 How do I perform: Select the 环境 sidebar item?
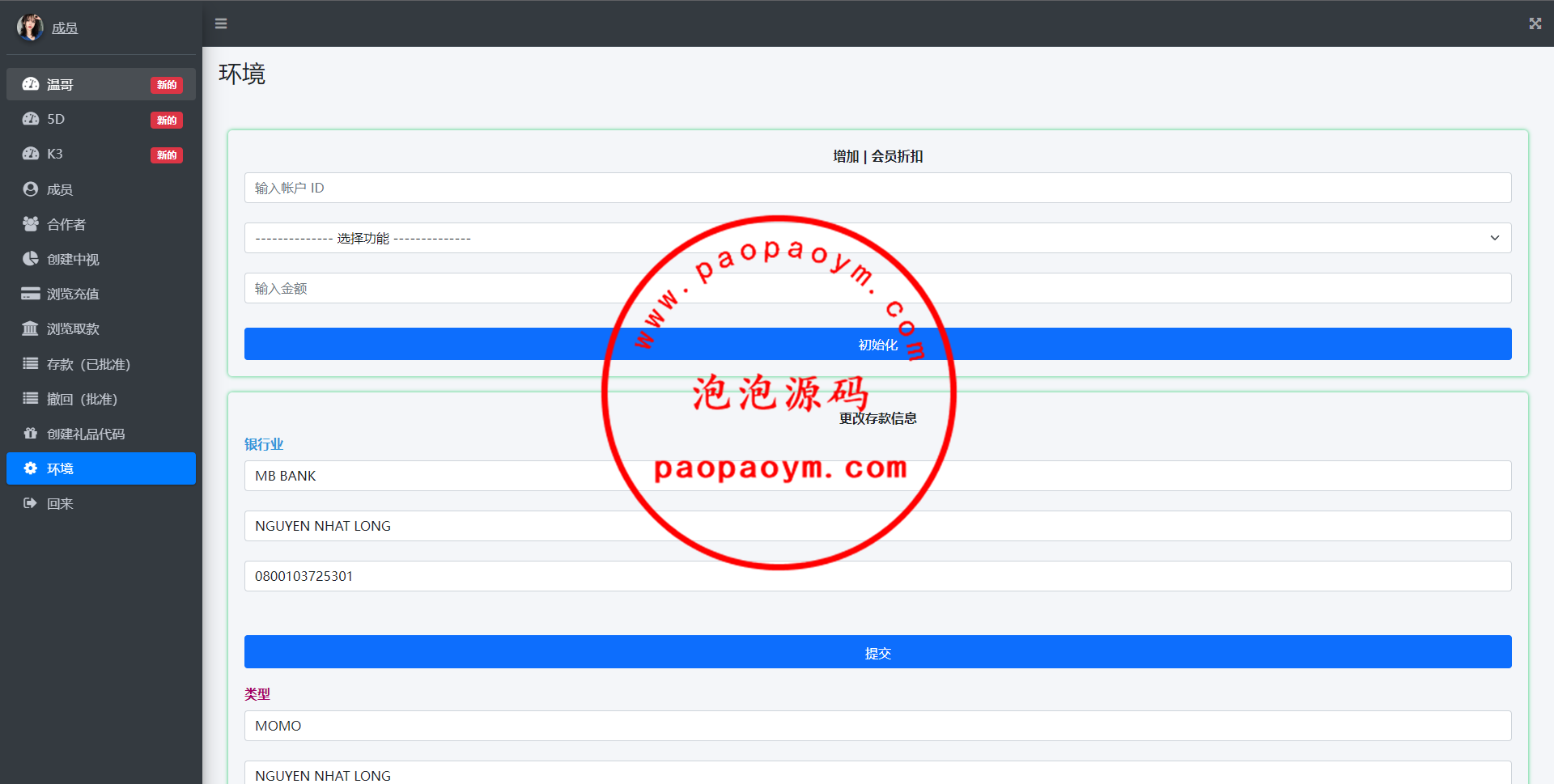(101, 468)
